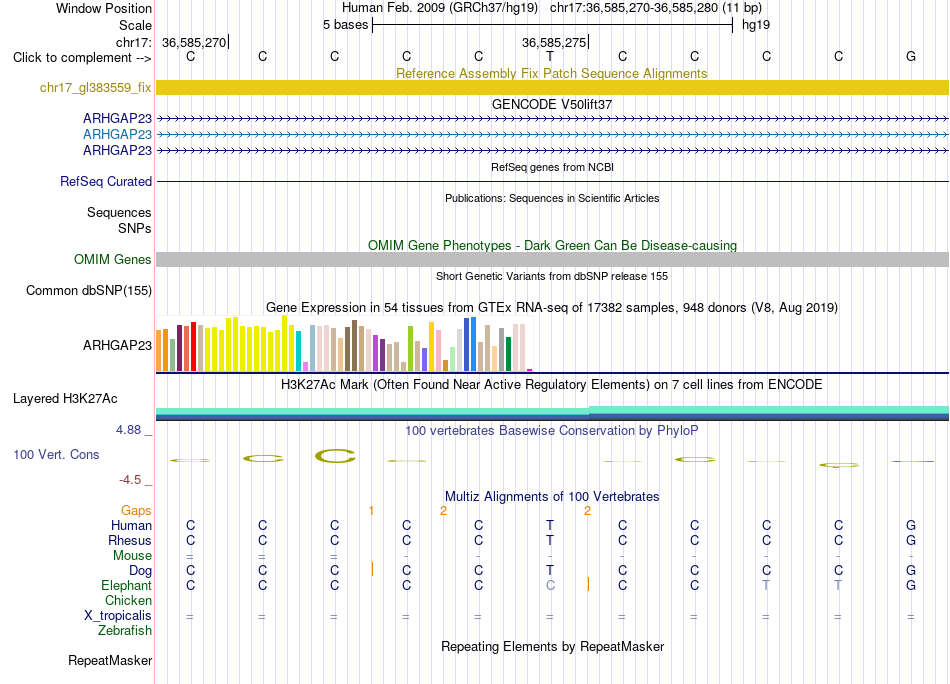The width and height of the screenshot is (950, 684).
Task: Click ARHGAP23 label beside the GTEx bar chart
Action: [x=117, y=345]
